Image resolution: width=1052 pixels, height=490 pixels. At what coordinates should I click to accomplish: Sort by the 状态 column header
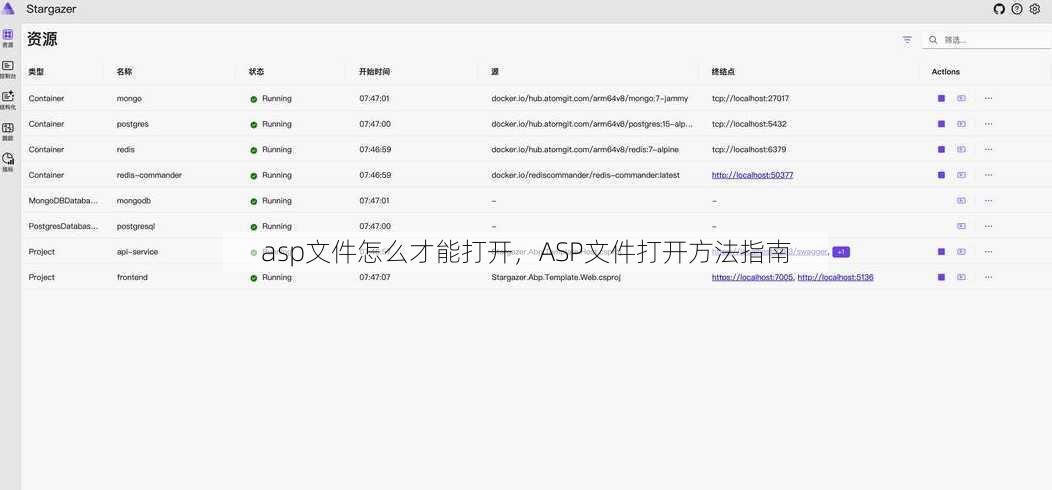coord(256,71)
